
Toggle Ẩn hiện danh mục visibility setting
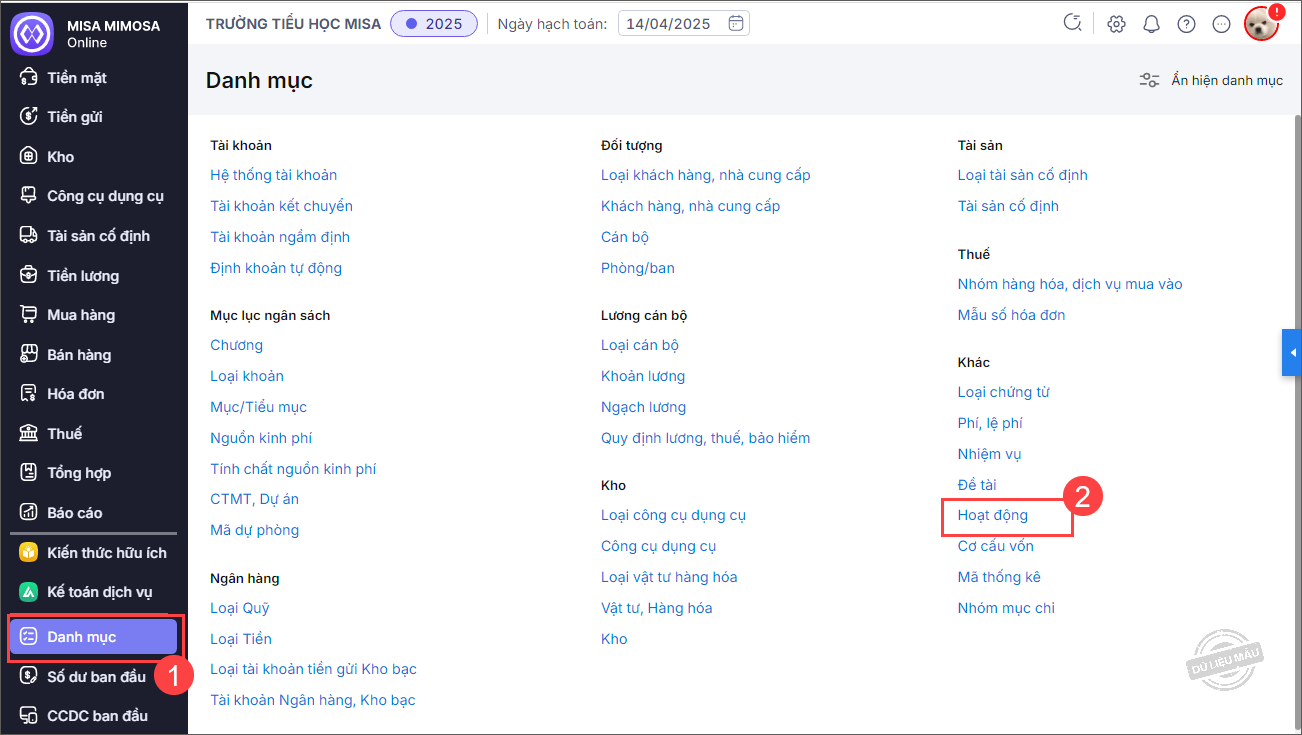(1211, 80)
